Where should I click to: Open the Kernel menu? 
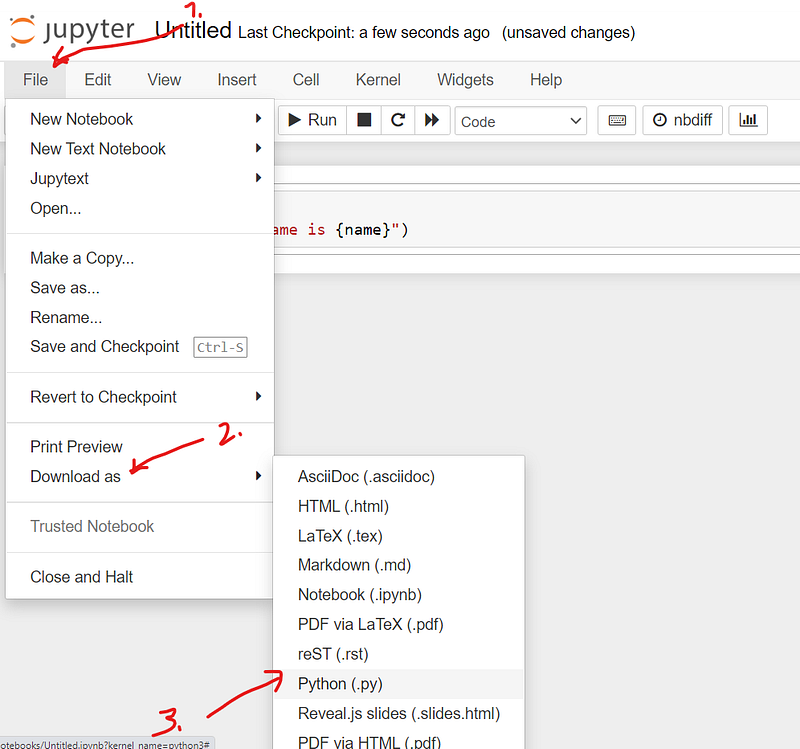tap(378, 80)
